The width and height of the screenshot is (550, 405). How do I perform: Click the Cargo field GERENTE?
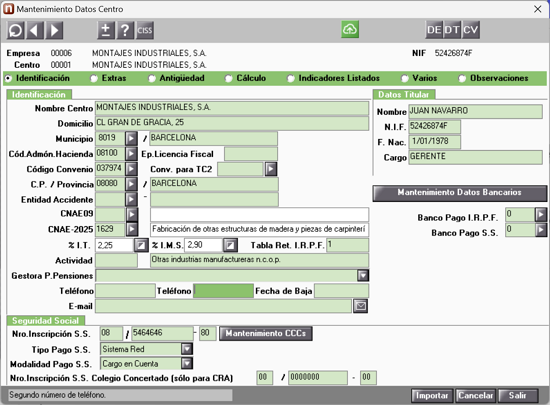tap(475, 157)
